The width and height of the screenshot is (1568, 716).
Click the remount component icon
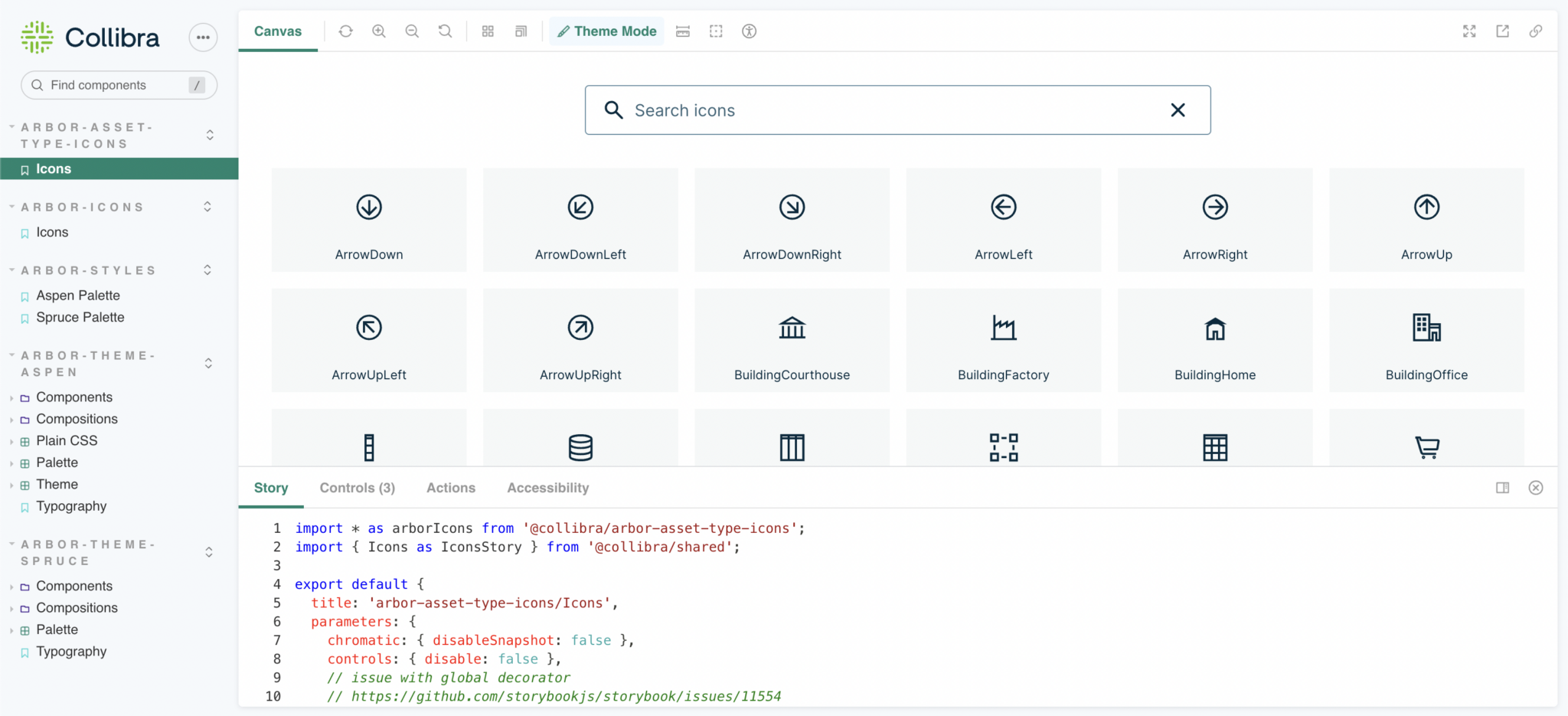pyautogui.click(x=346, y=31)
